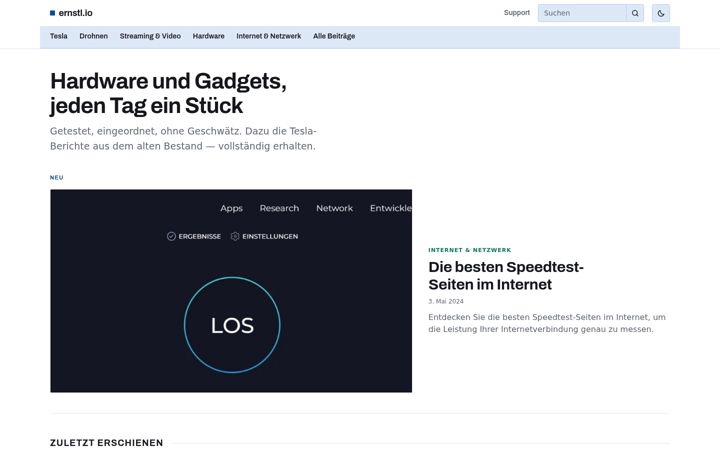Click the ernstl.io site logo

pyautogui.click(x=71, y=13)
